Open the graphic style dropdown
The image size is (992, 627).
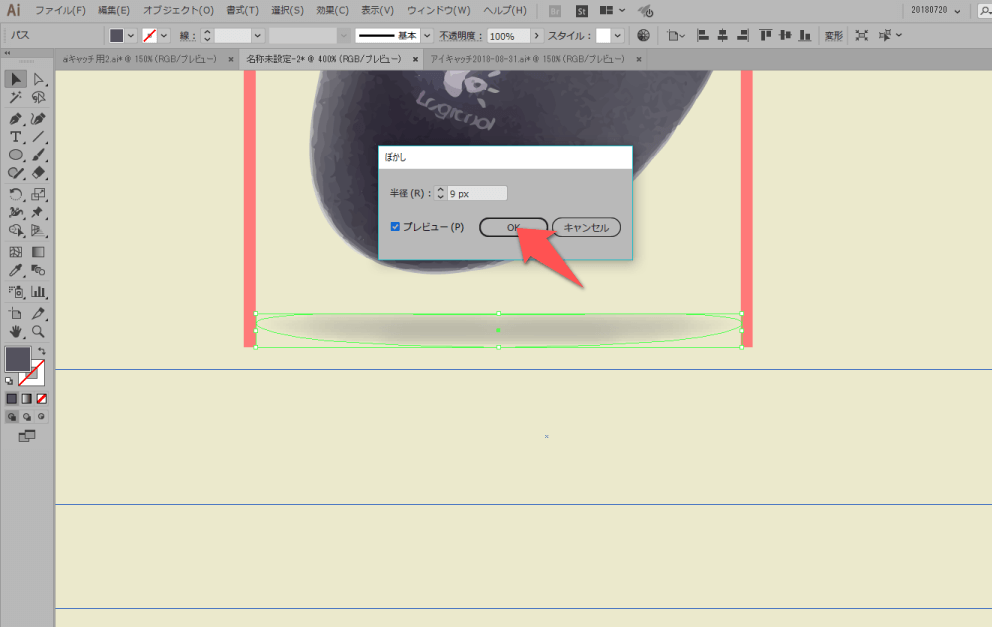click(617, 35)
